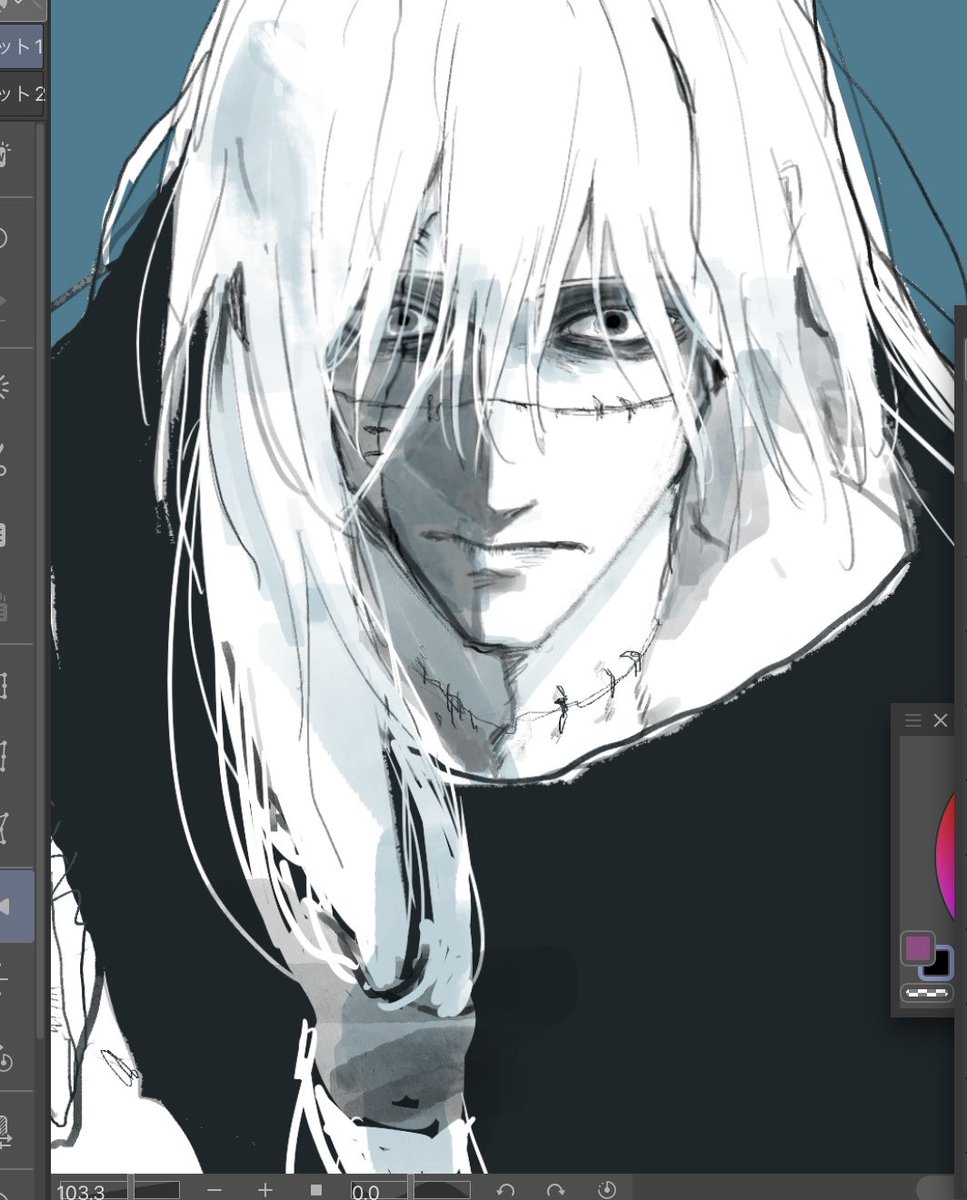This screenshot has height=1200, width=967.
Task: Select the black sub color swatch
Action: pos(940,964)
